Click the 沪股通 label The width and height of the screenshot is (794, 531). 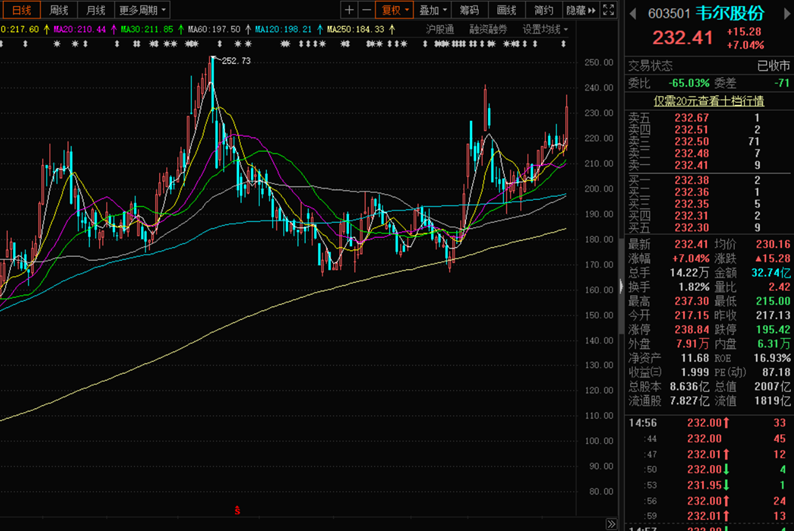440,29
